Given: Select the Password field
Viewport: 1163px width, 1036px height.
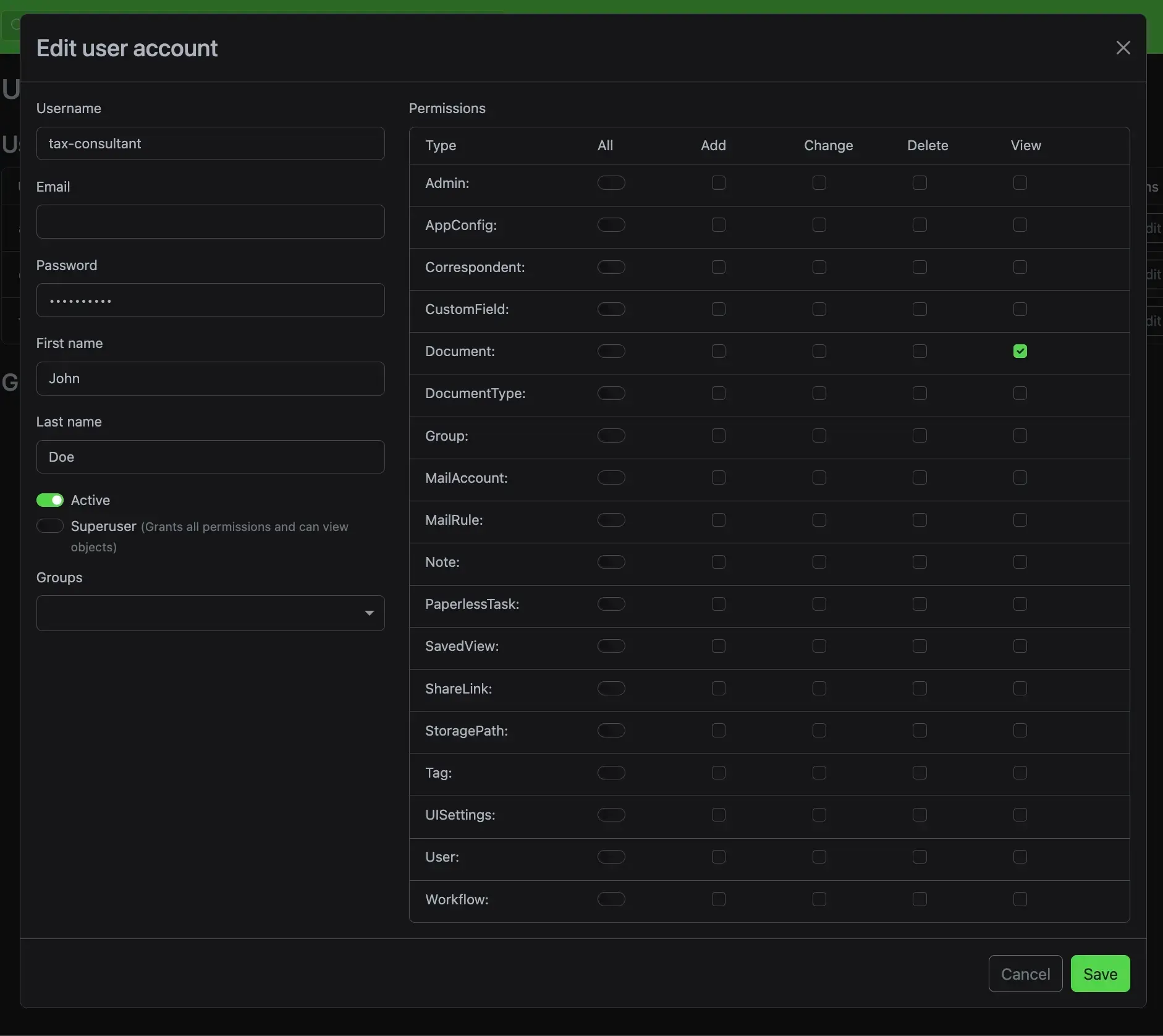Looking at the screenshot, I should tap(210, 300).
